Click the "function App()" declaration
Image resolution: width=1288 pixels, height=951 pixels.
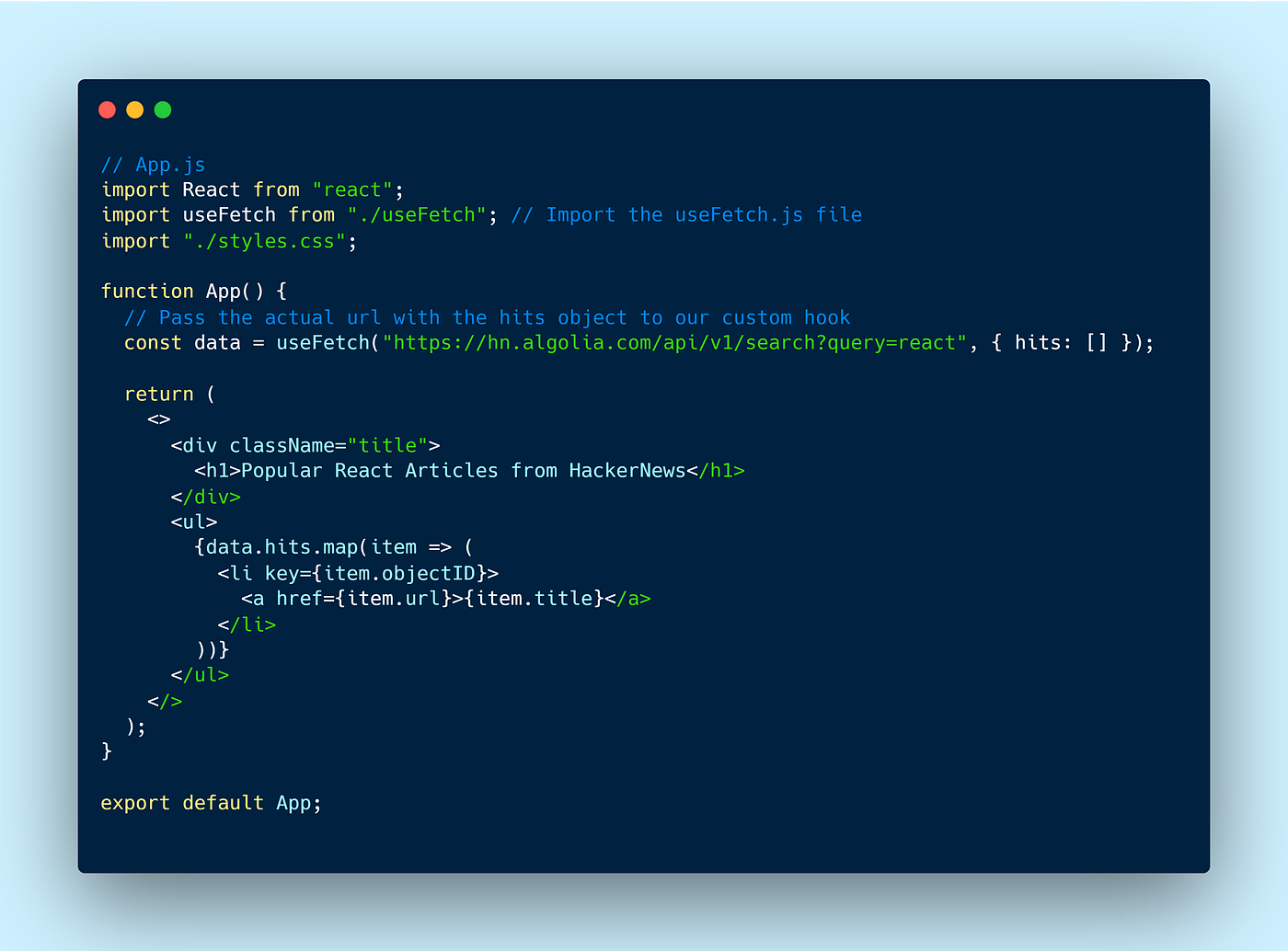point(182,292)
